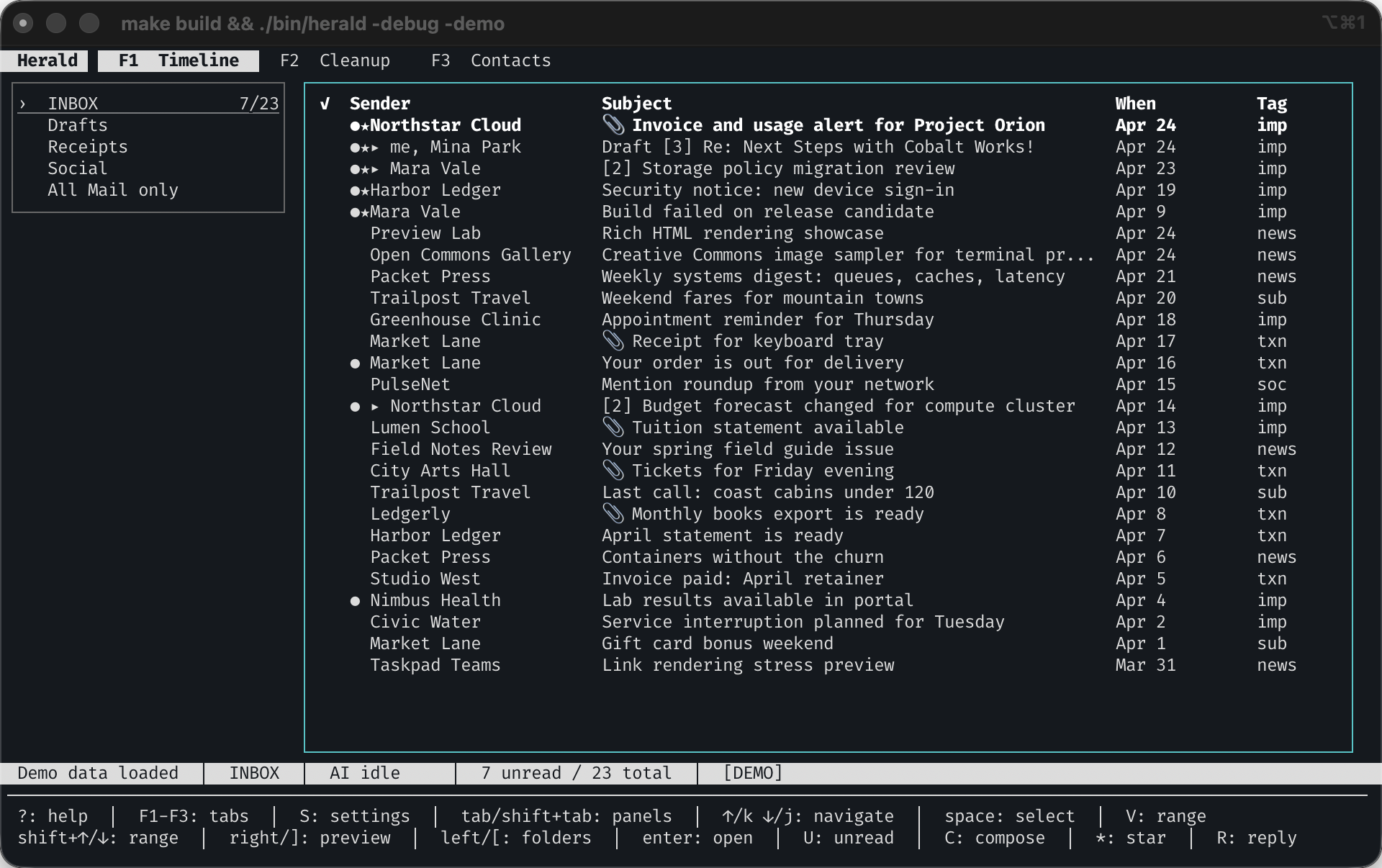
Task: Click the paperclip icon on the Invoice and usage alert row
Action: click(x=613, y=125)
